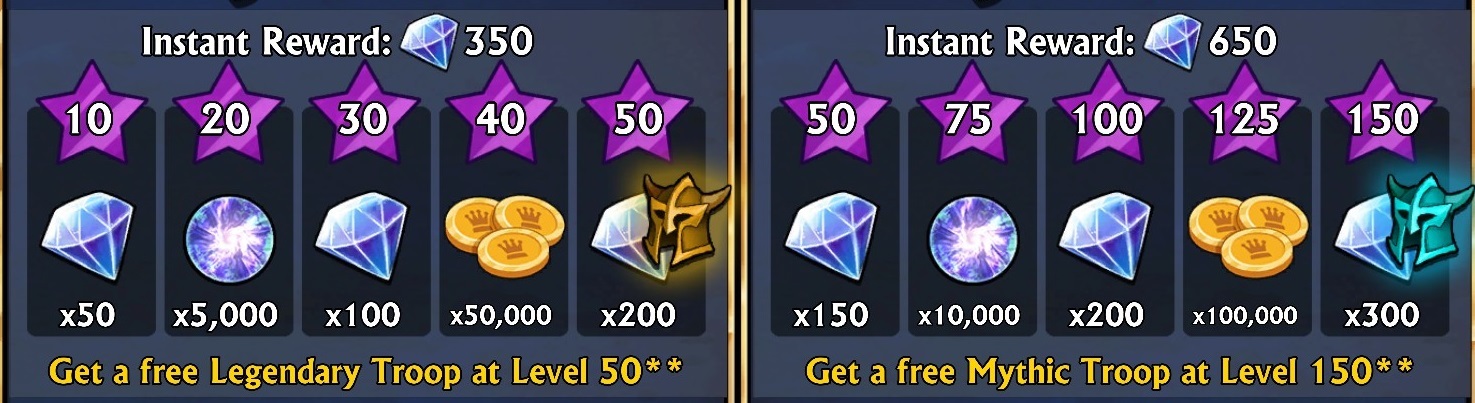This screenshot has width=1475, height=403.
Task: Click the x100 gems reward icon
Action: [x=362, y=236]
